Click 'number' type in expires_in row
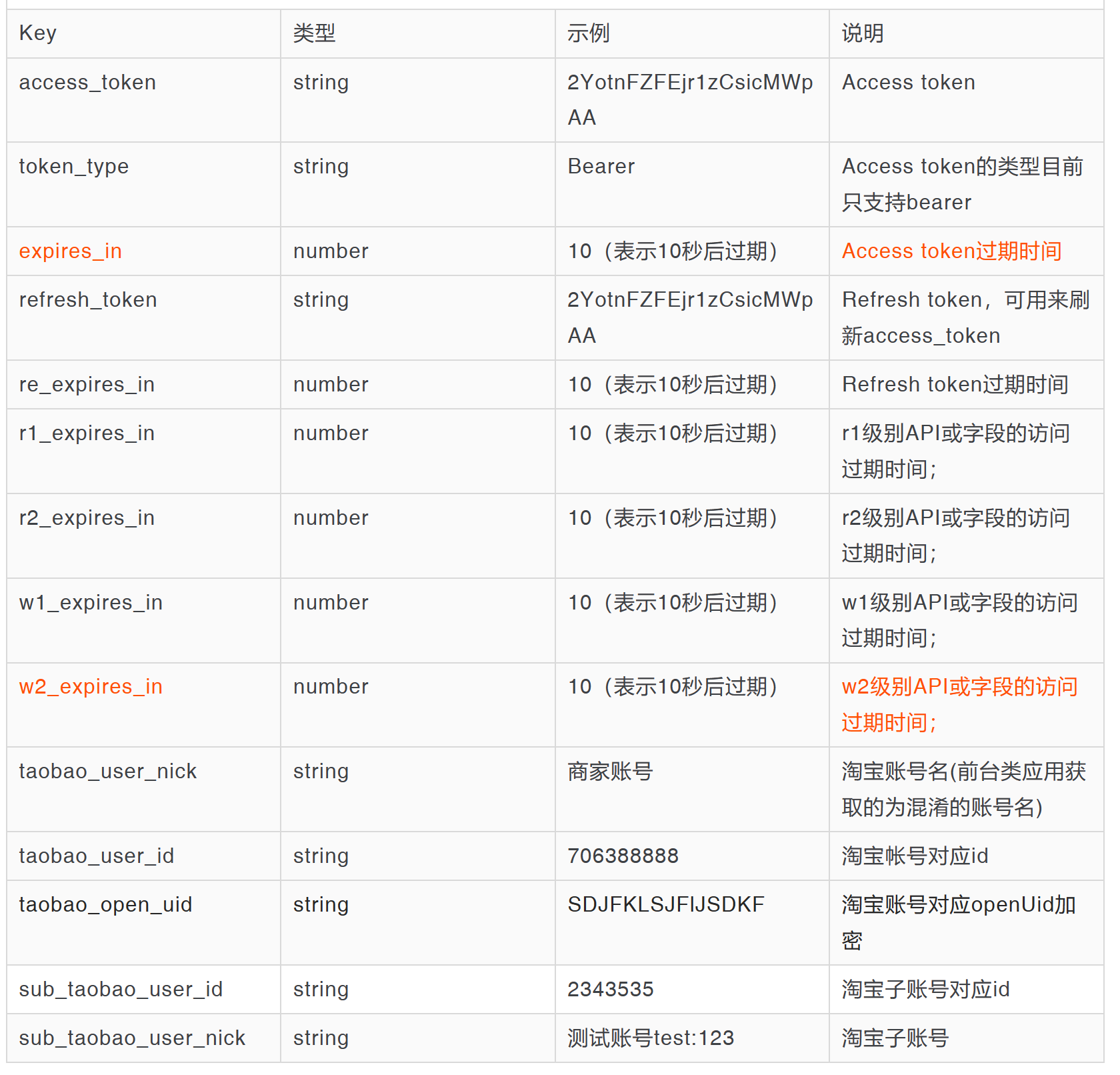 pyautogui.click(x=331, y=251)
